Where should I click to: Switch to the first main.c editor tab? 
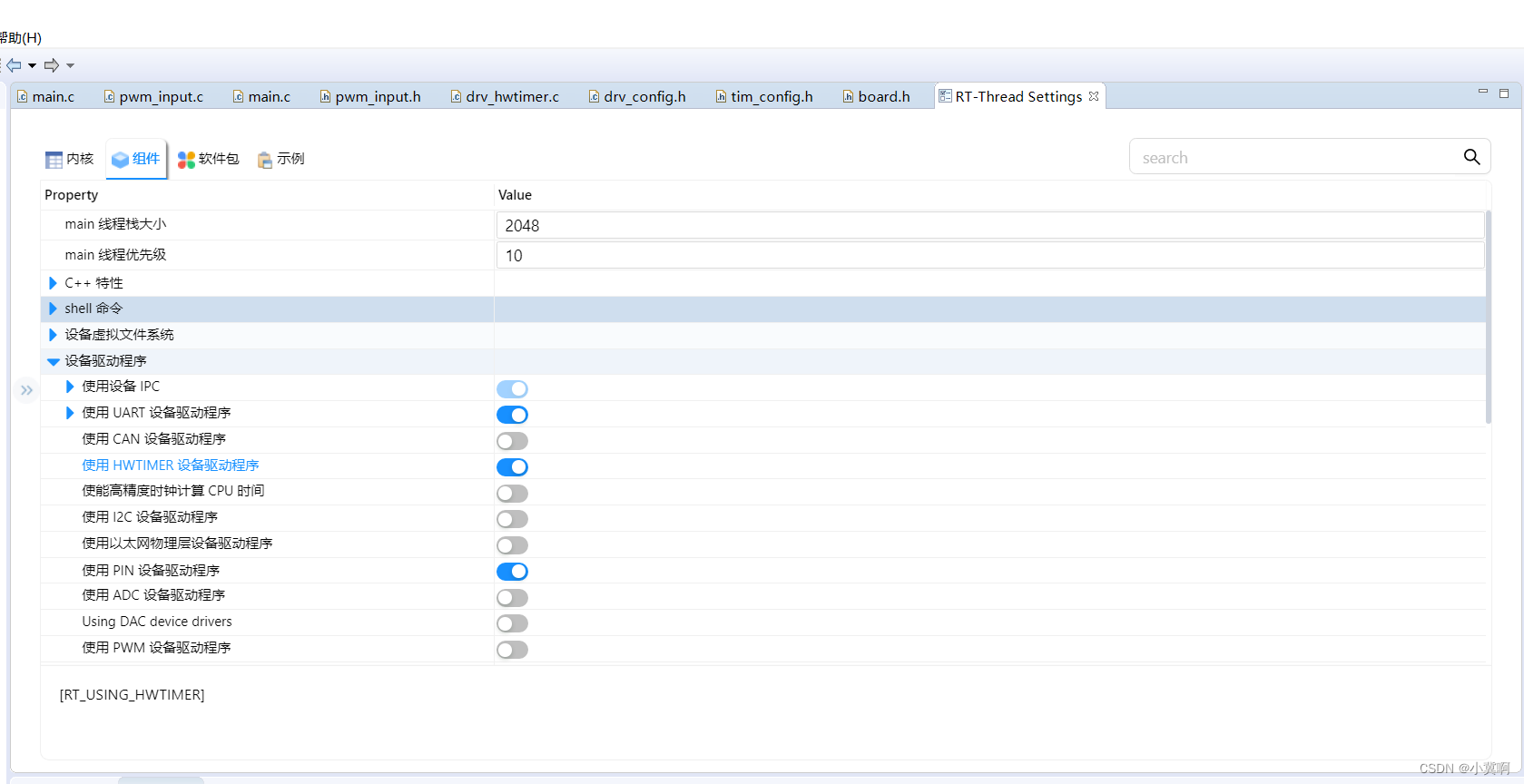tap(46, 96)
